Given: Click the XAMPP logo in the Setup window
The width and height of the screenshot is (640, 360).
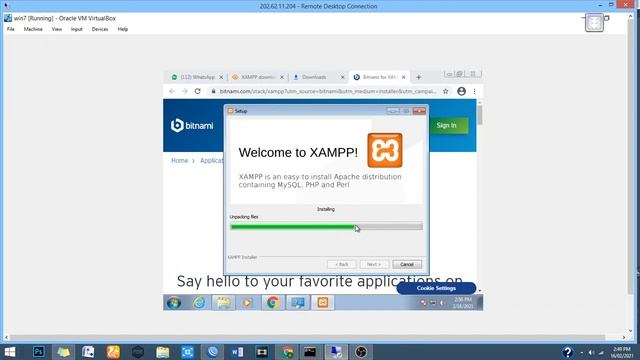Looking at the screenshot, I should pos(384,150).
